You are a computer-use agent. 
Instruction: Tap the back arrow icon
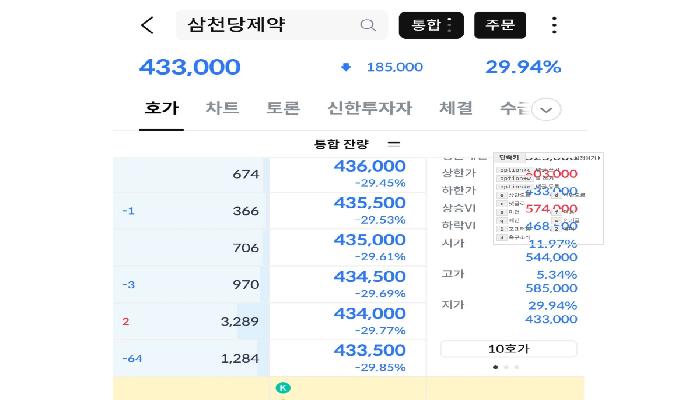click(x=148, y=25)
